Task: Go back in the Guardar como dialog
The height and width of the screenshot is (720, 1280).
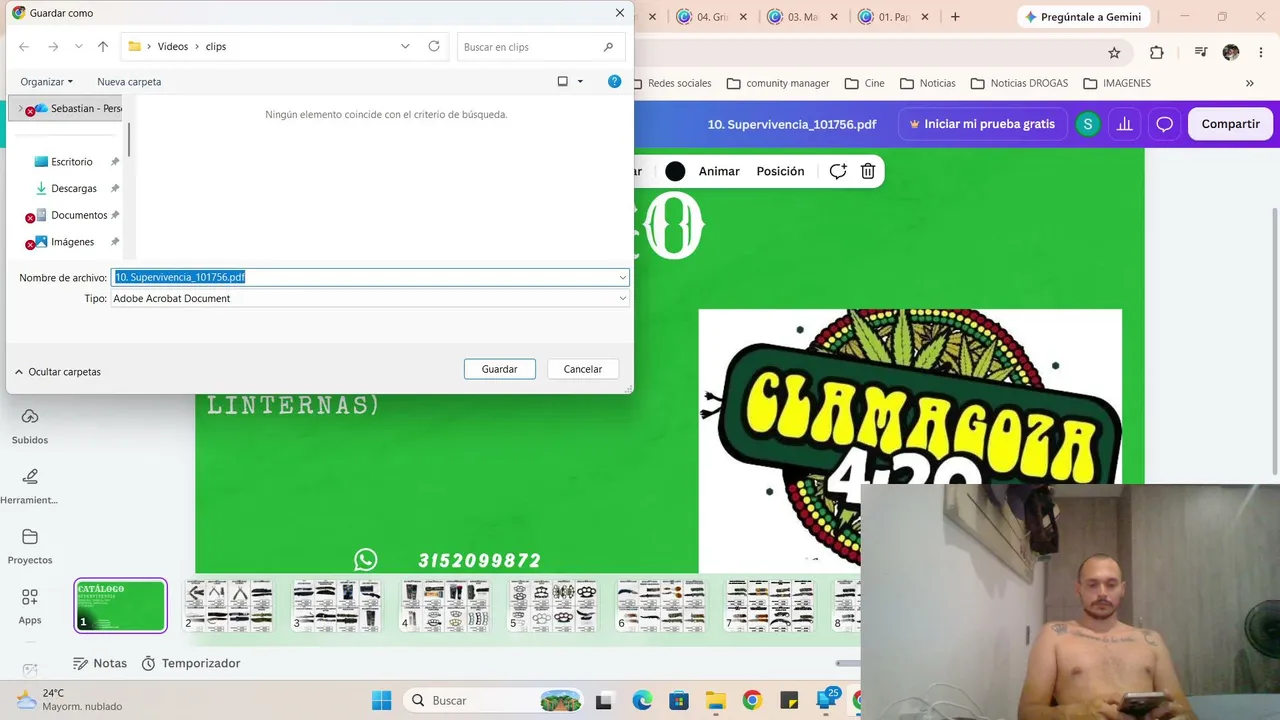Action: coord(24,47)
